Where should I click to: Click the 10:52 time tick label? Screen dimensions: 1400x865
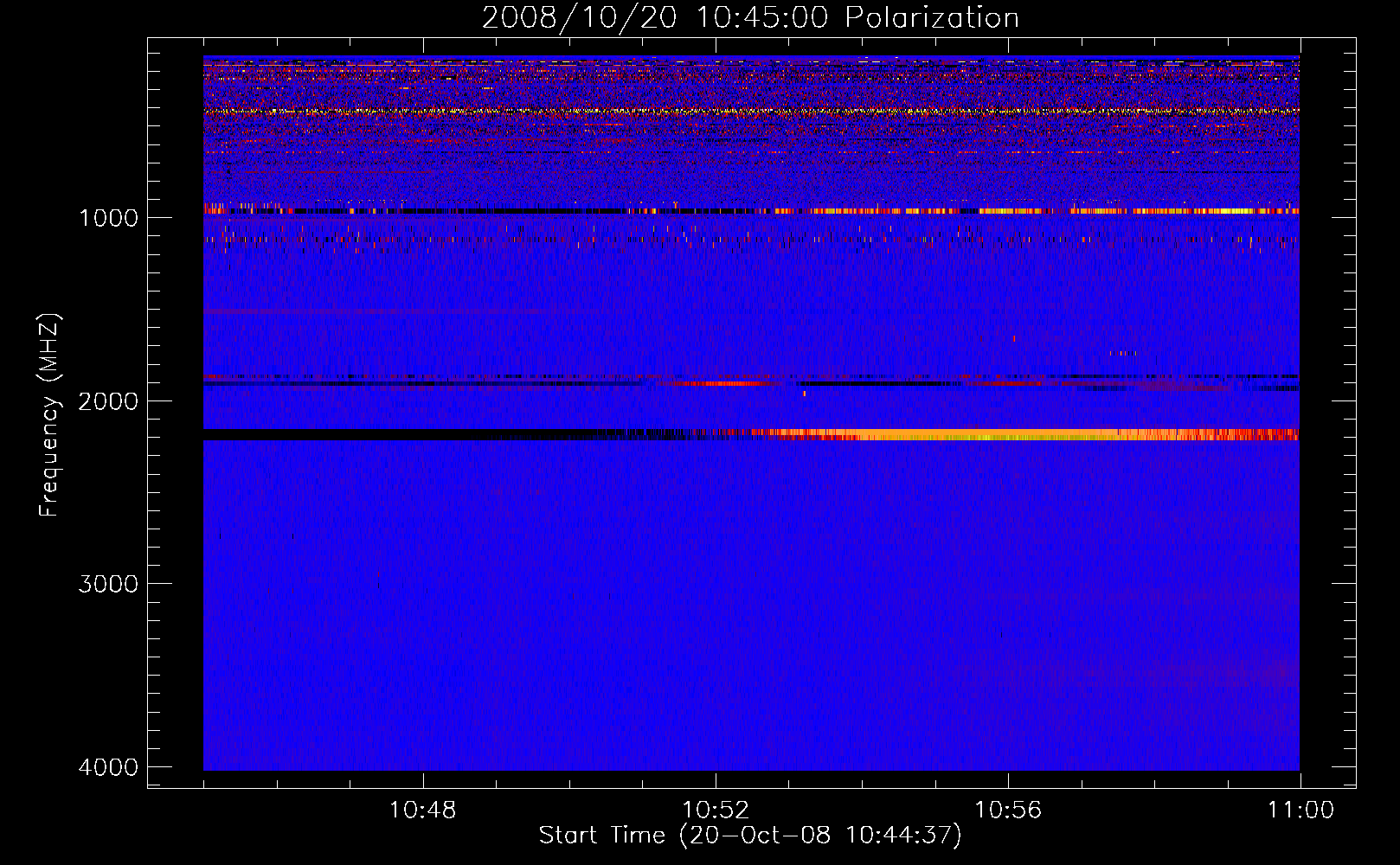[716, 811]
